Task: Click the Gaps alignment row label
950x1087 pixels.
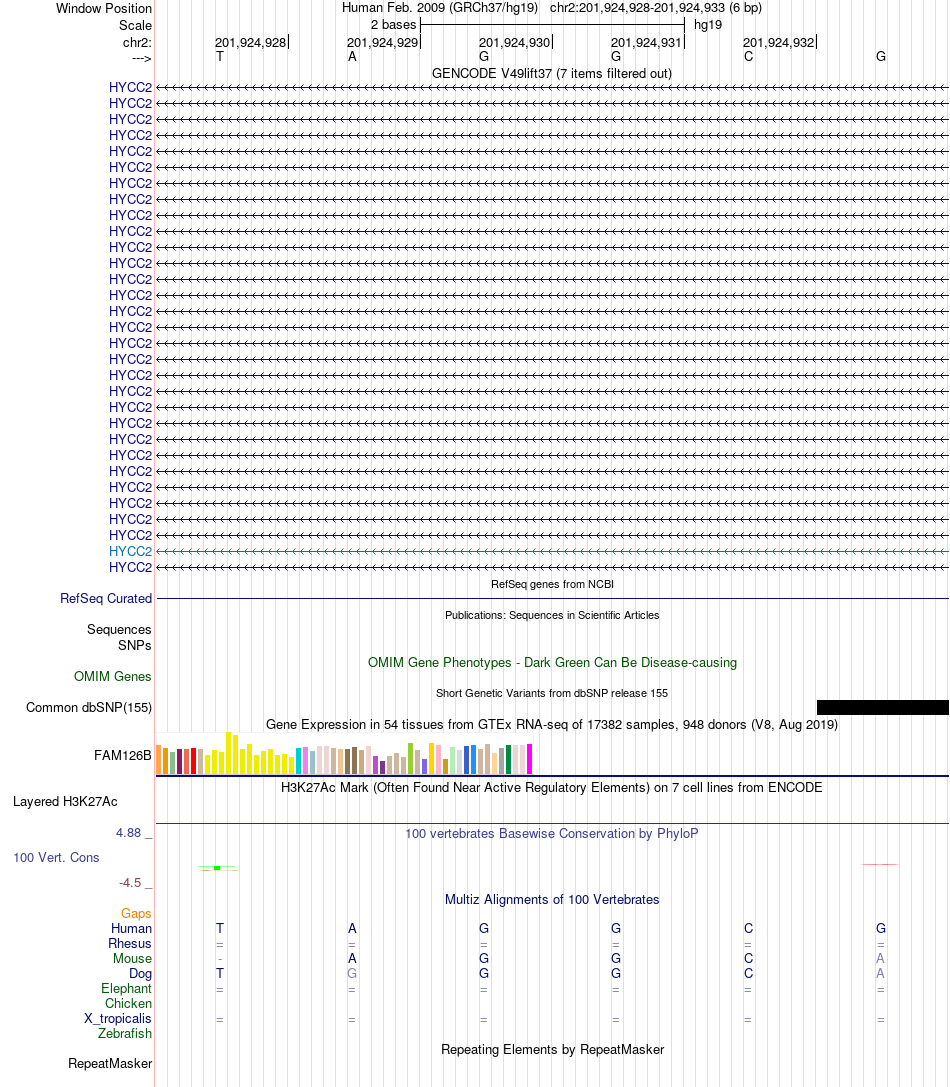Action: point(136,914)
